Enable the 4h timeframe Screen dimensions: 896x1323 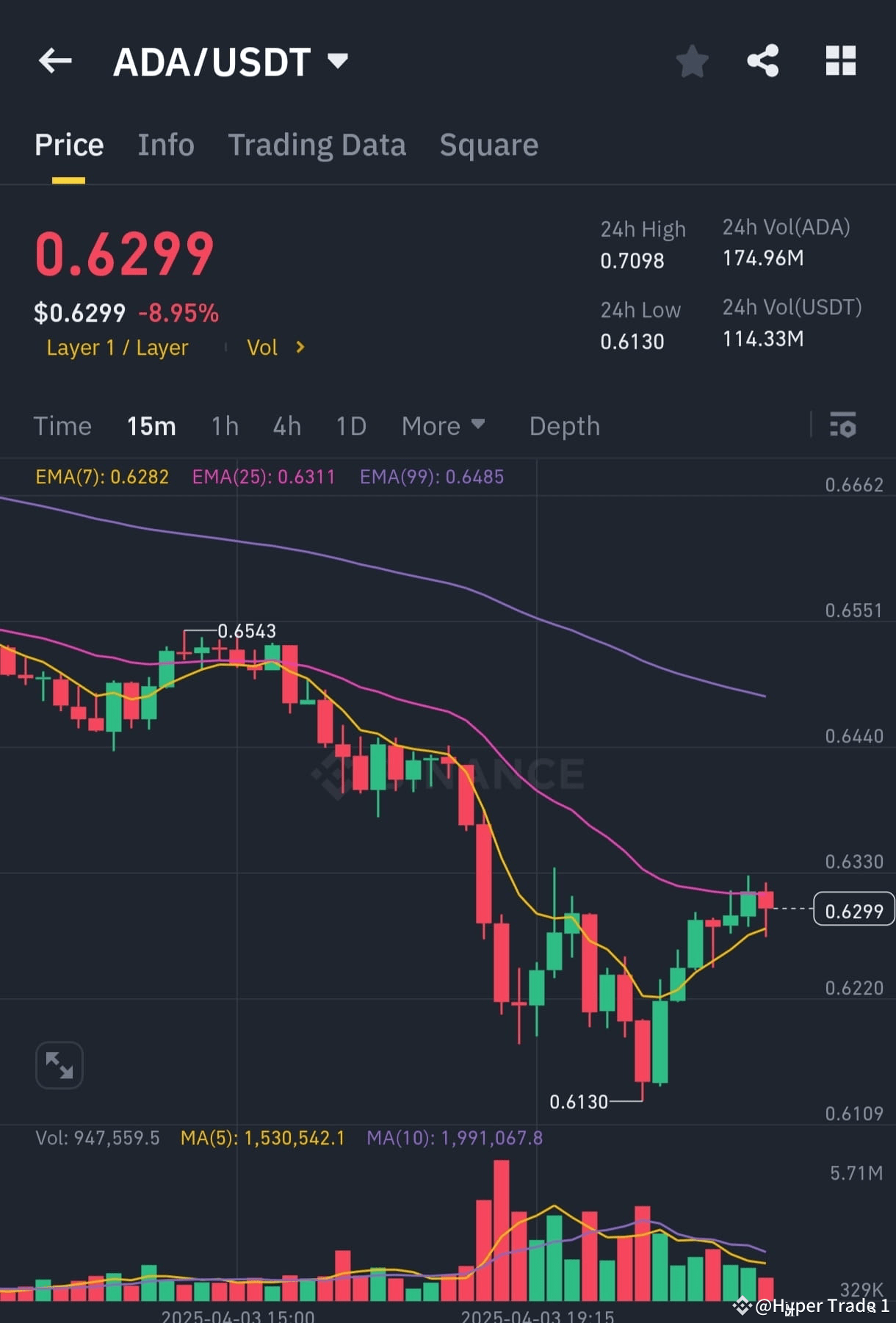286,426
